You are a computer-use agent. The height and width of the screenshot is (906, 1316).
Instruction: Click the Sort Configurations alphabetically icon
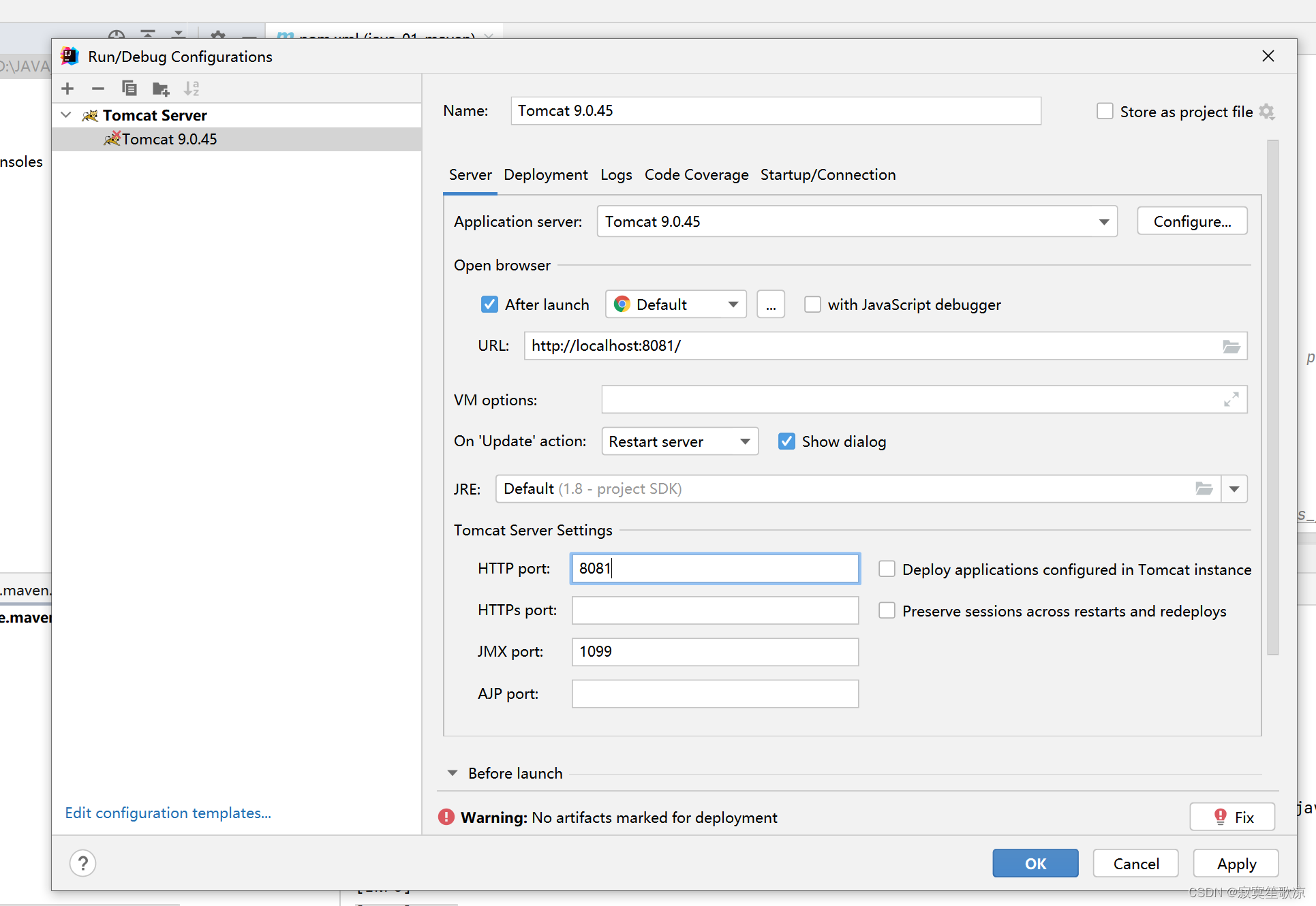[x=192, y=89]
